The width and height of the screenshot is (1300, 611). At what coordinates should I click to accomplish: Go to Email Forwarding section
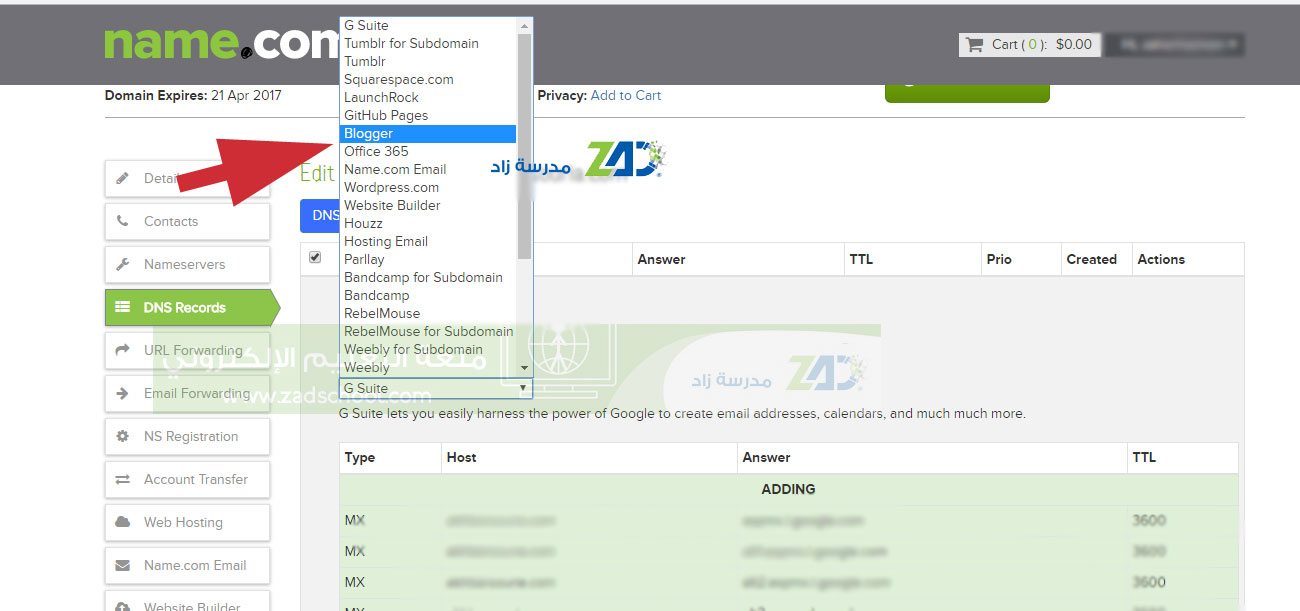(187, 393)
